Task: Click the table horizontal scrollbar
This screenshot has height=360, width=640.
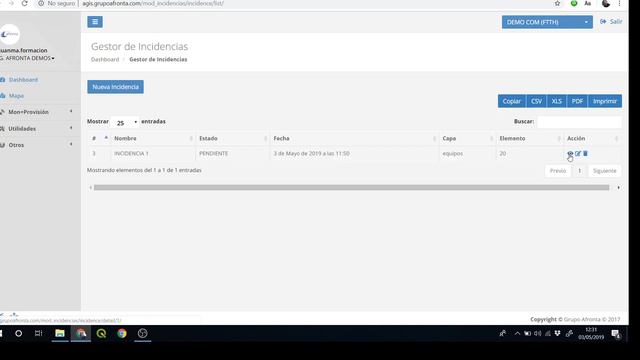Action: [x=351, y=188]
